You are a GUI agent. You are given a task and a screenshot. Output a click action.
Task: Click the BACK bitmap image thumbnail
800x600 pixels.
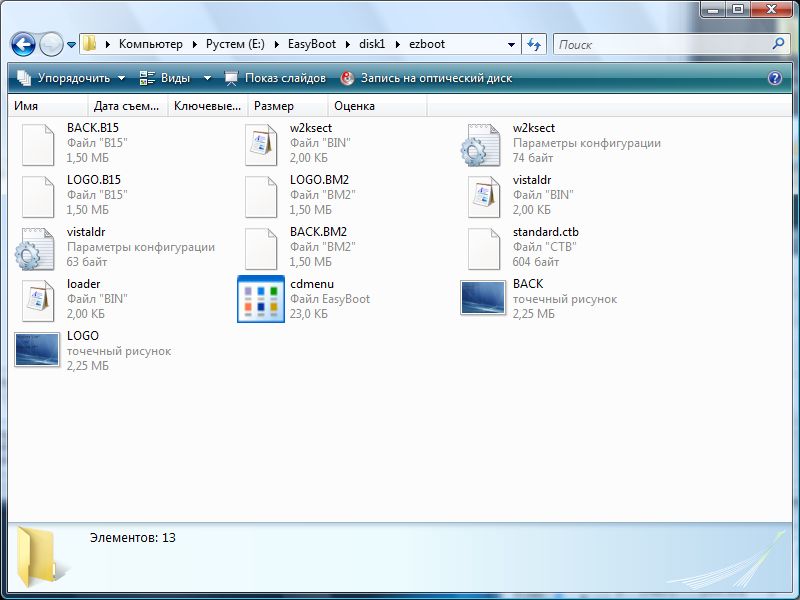(484, 298)
